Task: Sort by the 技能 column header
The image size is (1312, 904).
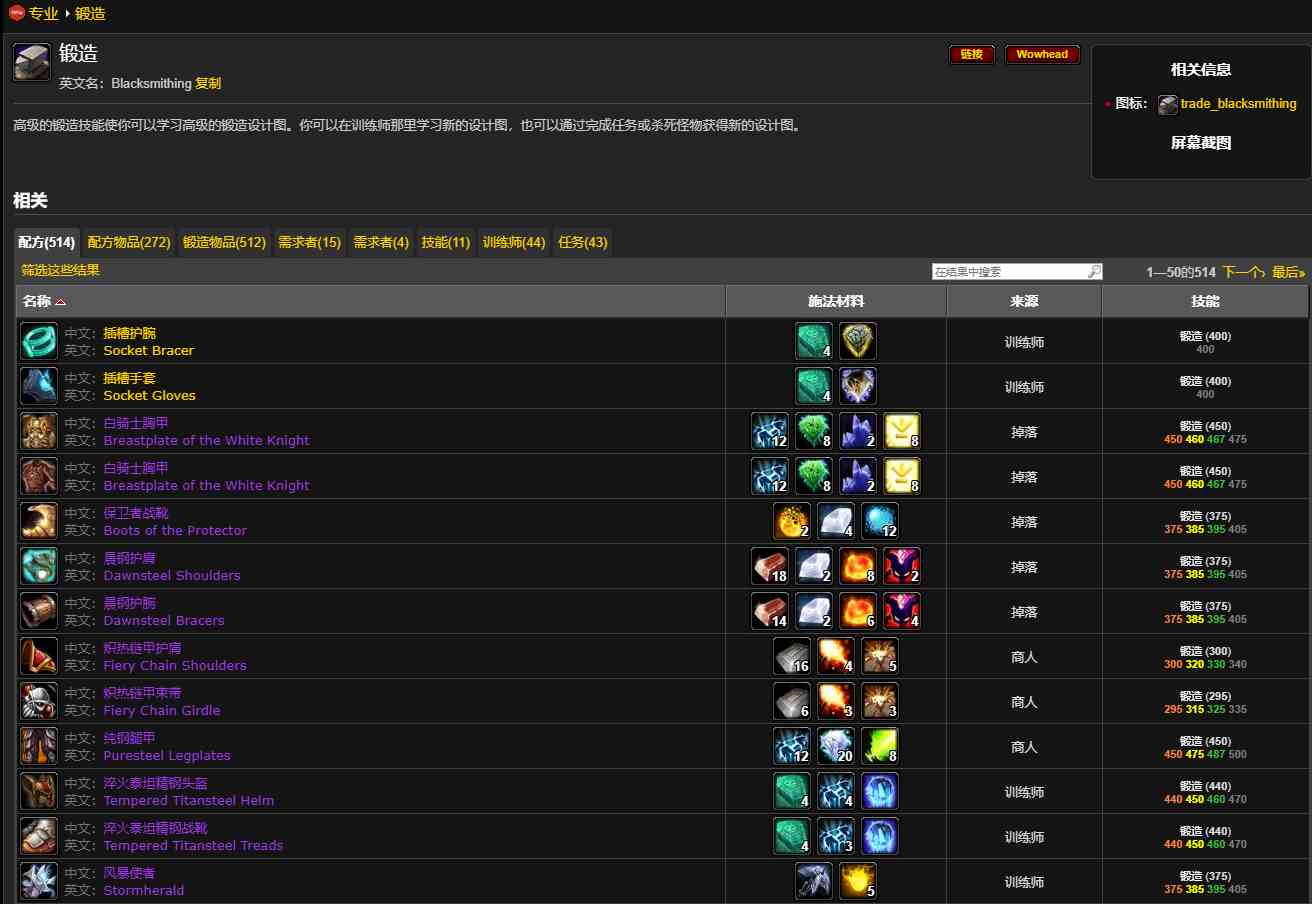Action: (x=1205, y=301)
